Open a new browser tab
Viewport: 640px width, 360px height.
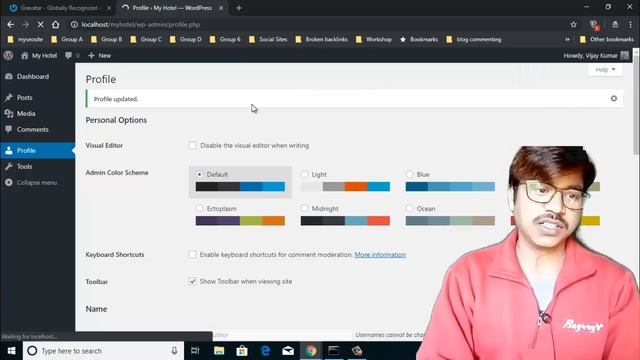(239, 8)
